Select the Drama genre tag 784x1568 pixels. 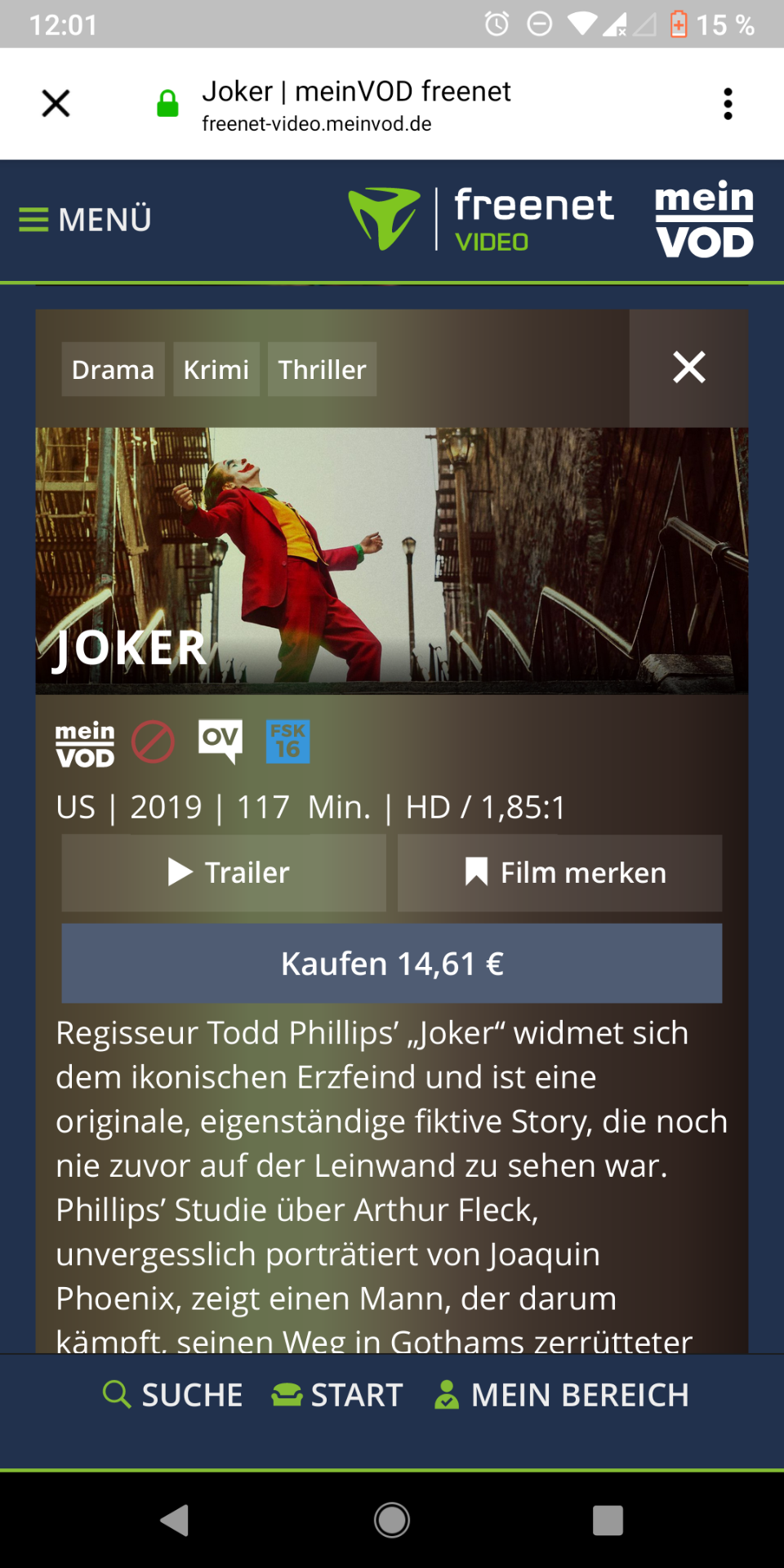(113, 369)
